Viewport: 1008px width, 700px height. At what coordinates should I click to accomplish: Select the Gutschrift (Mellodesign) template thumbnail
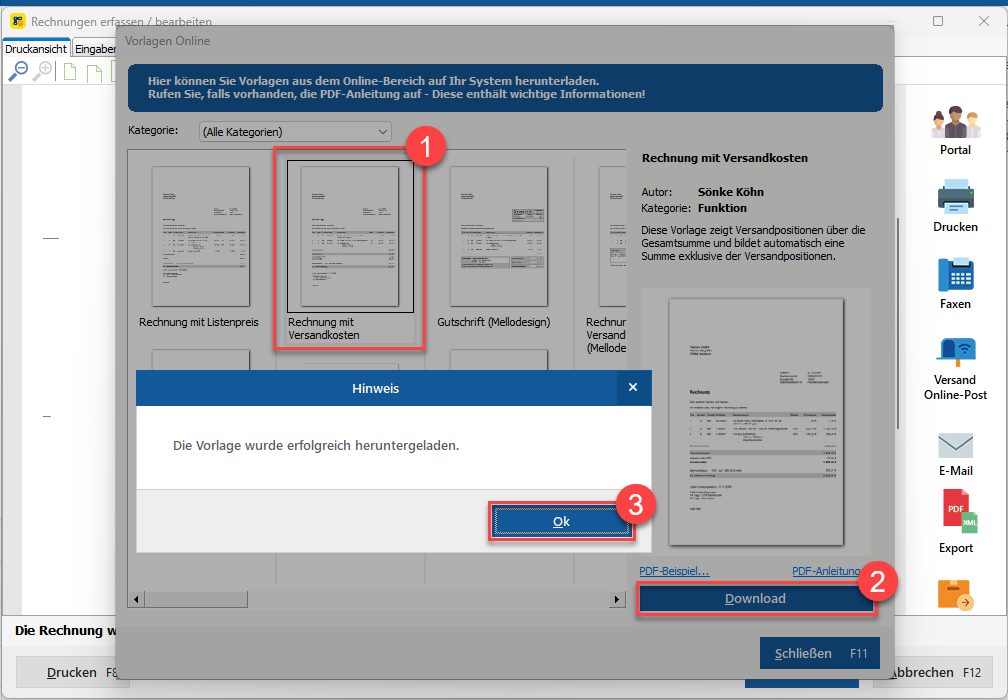click(499, 237)
